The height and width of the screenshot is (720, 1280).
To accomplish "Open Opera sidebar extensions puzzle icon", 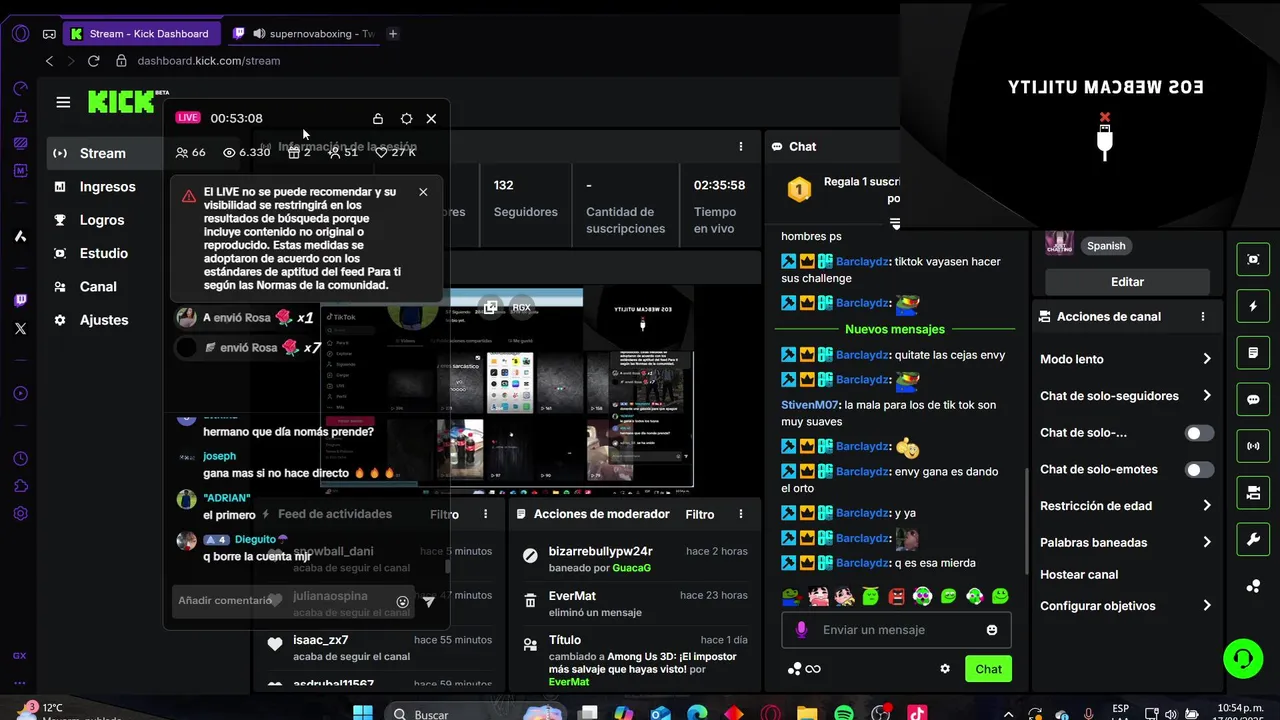I will [x=21, y=486].
